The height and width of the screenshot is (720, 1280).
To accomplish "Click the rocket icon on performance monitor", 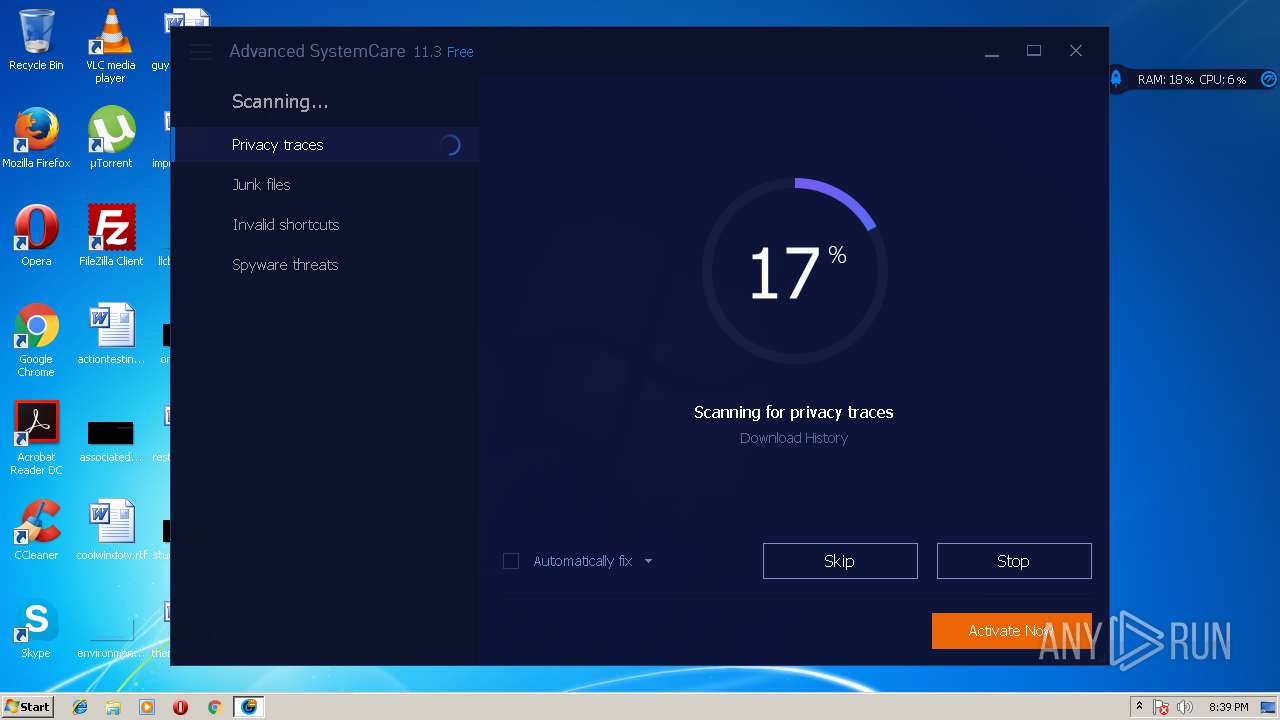I will tap(1117, 78).
